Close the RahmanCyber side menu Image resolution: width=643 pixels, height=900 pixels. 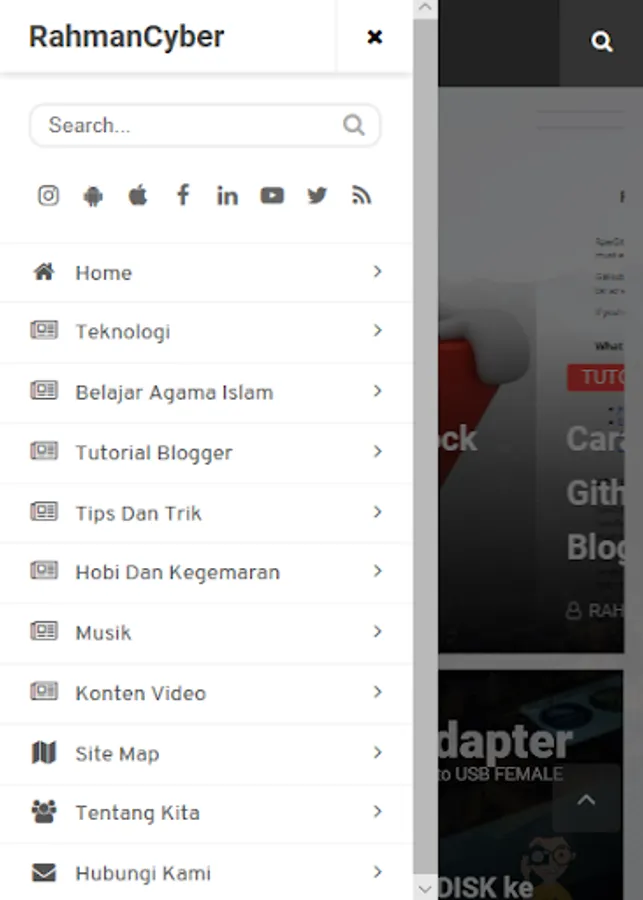[x=374, y=37]
